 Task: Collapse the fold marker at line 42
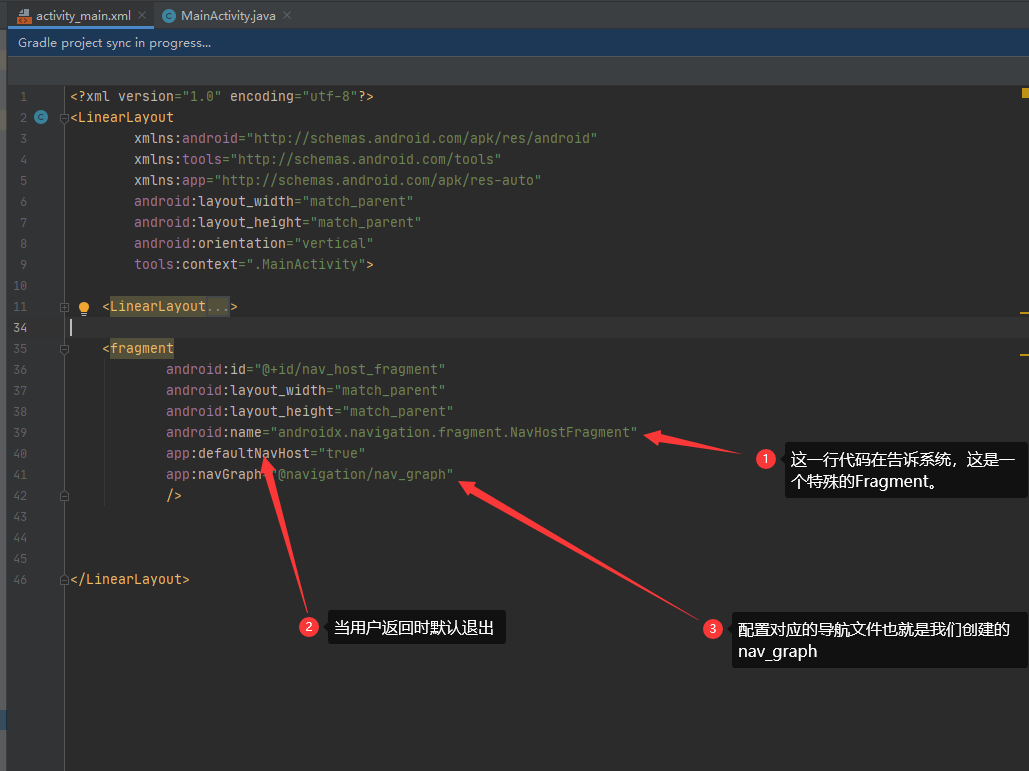point(63,495)
